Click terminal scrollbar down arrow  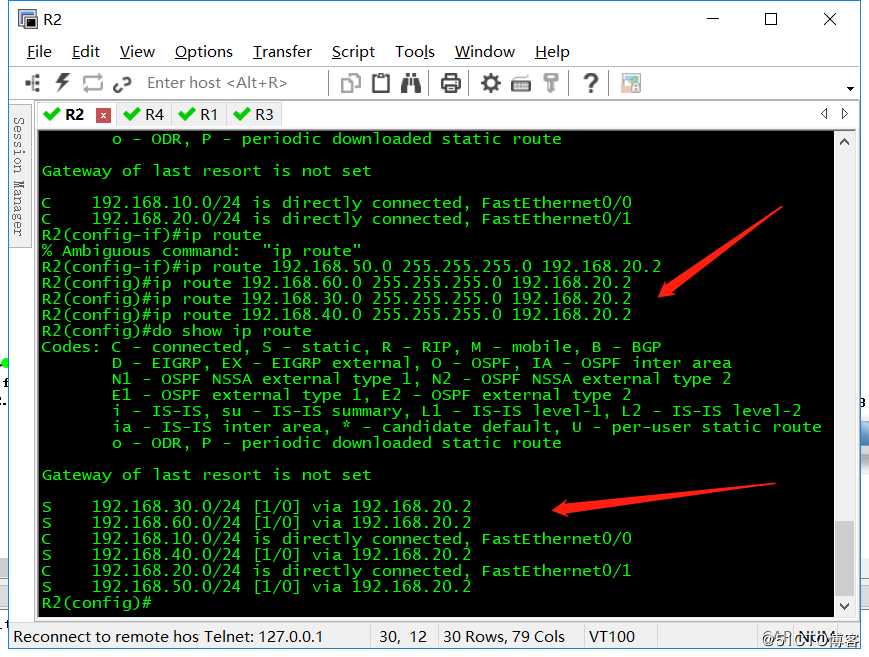[x=844, y=606]
